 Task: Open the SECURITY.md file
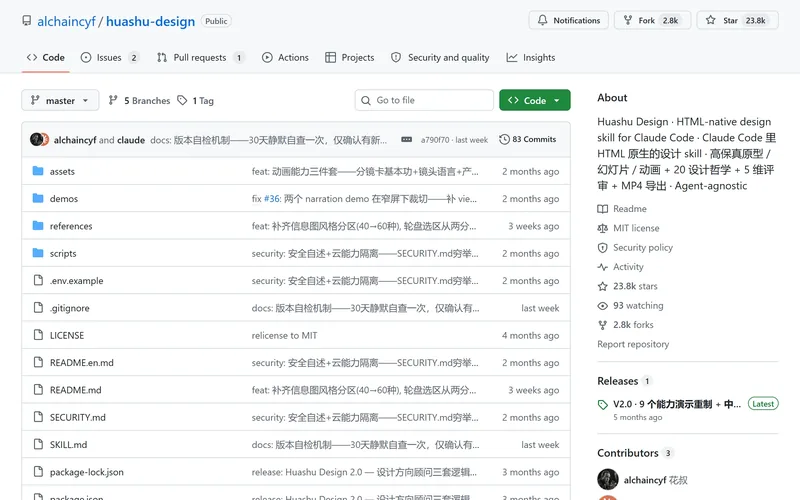(x=78, y=417)
